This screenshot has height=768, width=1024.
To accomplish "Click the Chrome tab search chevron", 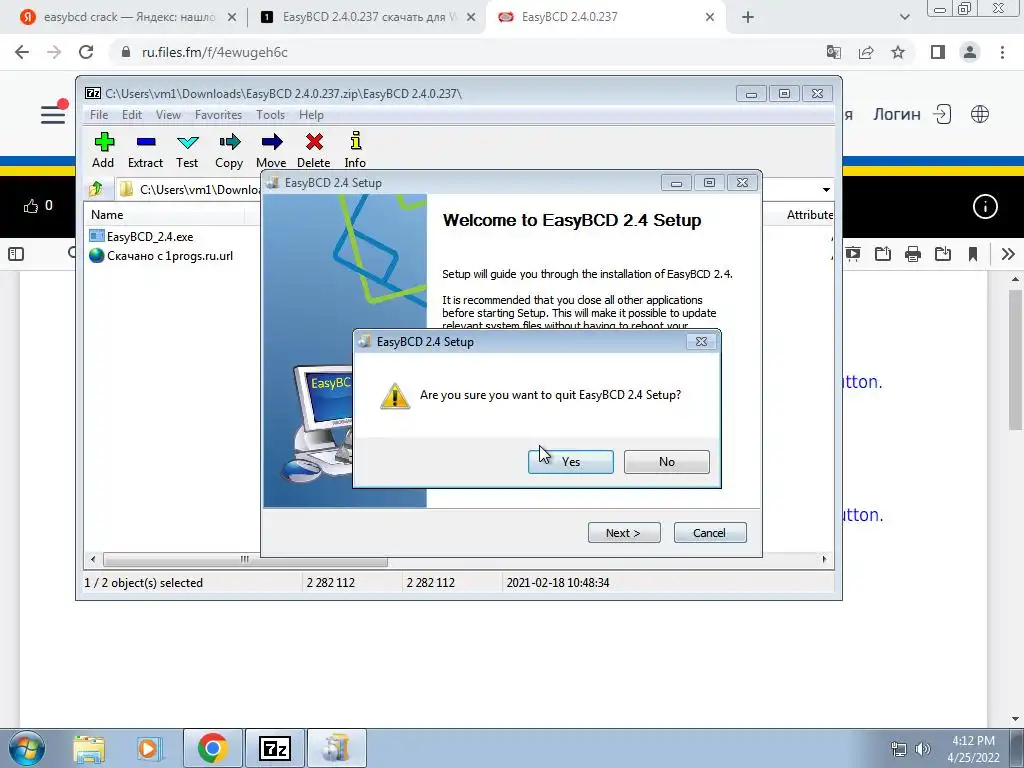I will (x=904, y=18).
